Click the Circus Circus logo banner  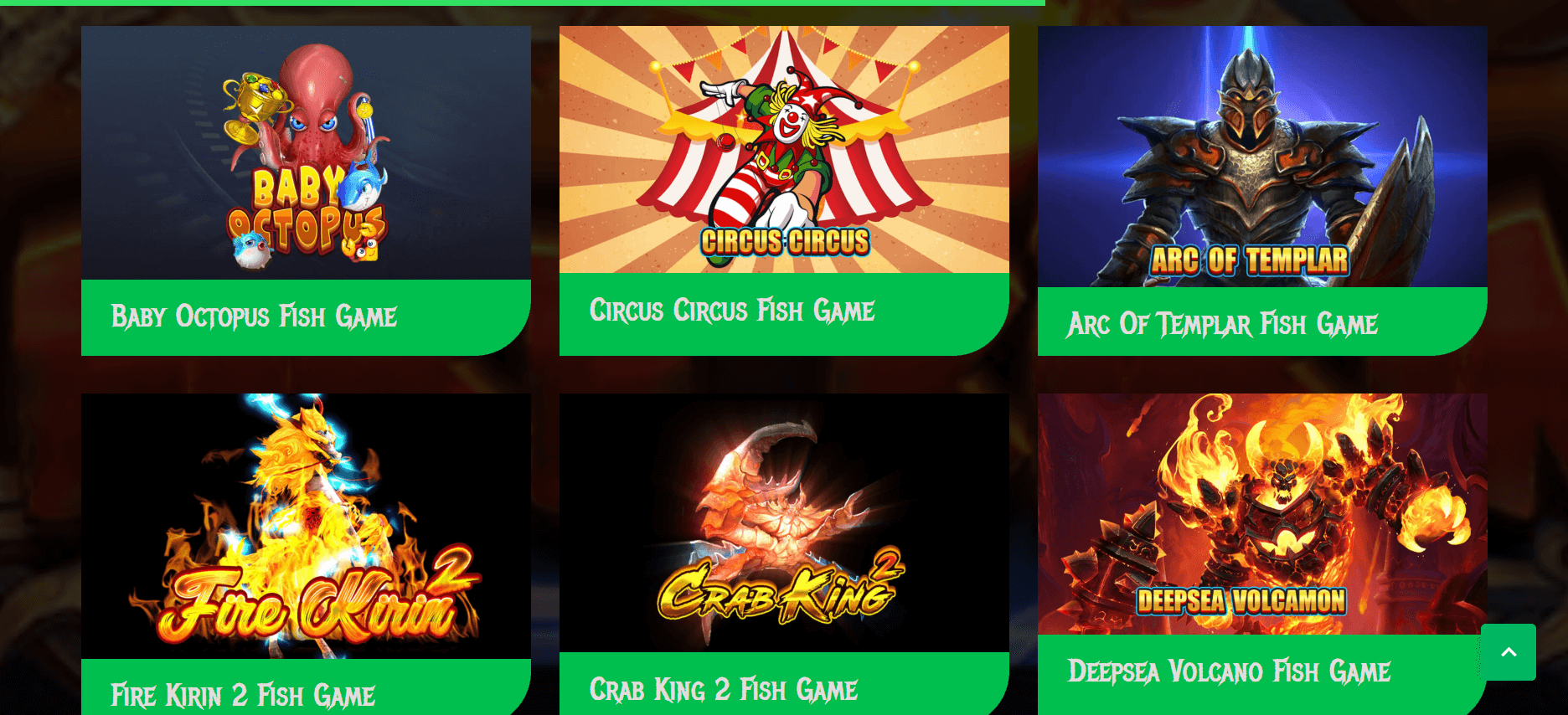click(785, 242)
